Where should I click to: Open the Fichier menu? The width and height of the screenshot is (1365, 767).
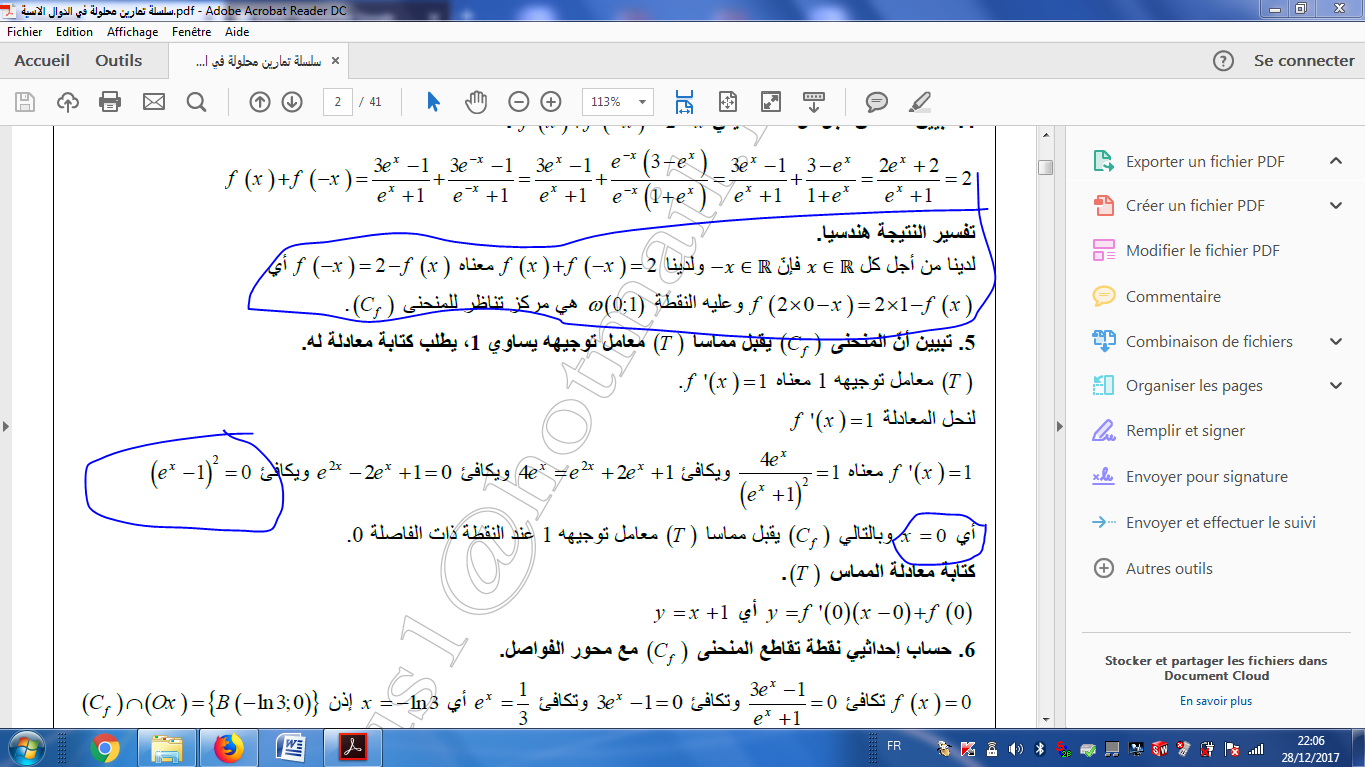[x=24, y=32]
